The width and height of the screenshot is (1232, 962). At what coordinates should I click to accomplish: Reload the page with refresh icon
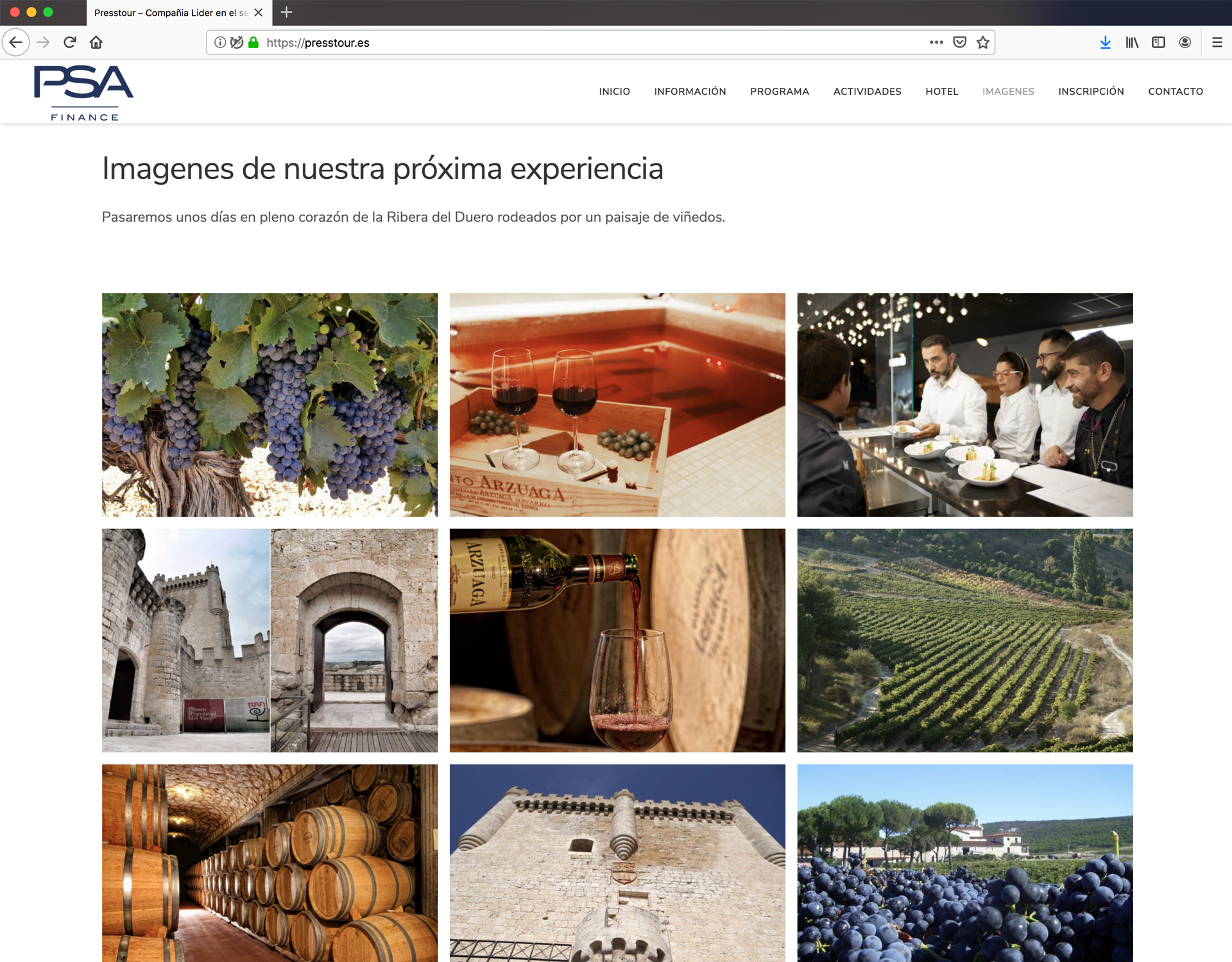pos(70,42)
